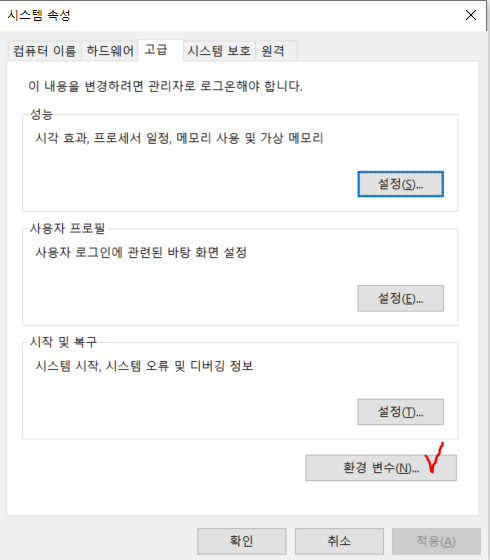This screenshot has height=560, width=490.
Task: Switch to the 컴퓨터 이름 tab
Action: click(44, 51)
